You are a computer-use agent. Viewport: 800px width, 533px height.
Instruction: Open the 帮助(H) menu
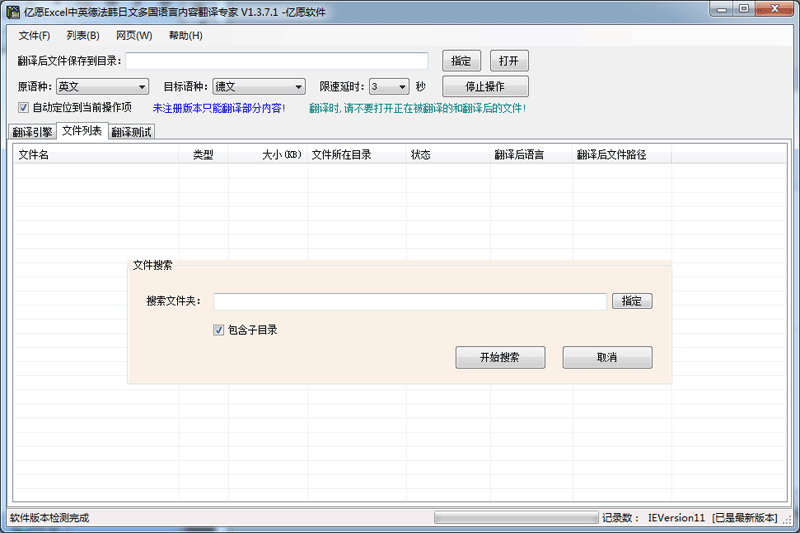click(x=186, y=35)
